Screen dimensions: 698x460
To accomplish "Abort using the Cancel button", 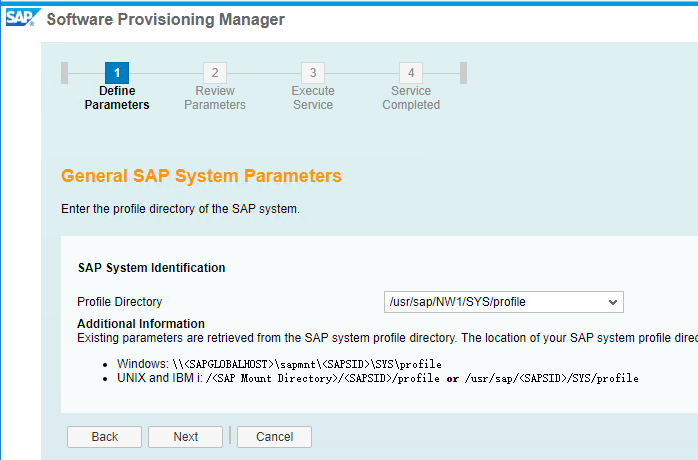I will (274, 437).
